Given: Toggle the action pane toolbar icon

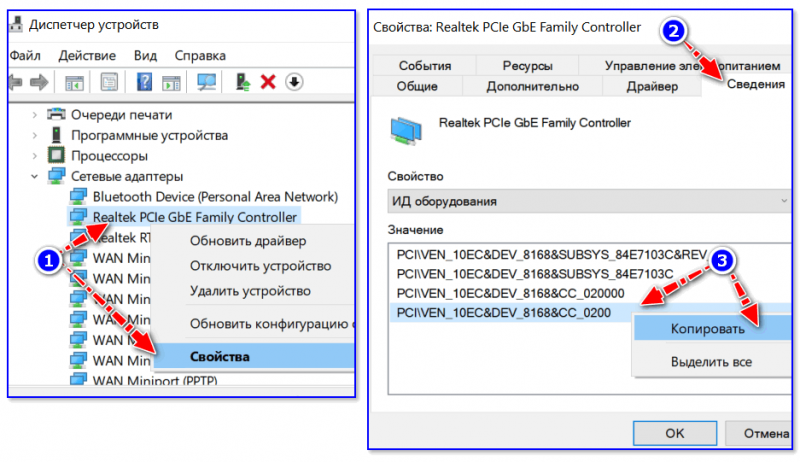Looking at the screenshot, I should pyautogui.click(x=171, y=82).
